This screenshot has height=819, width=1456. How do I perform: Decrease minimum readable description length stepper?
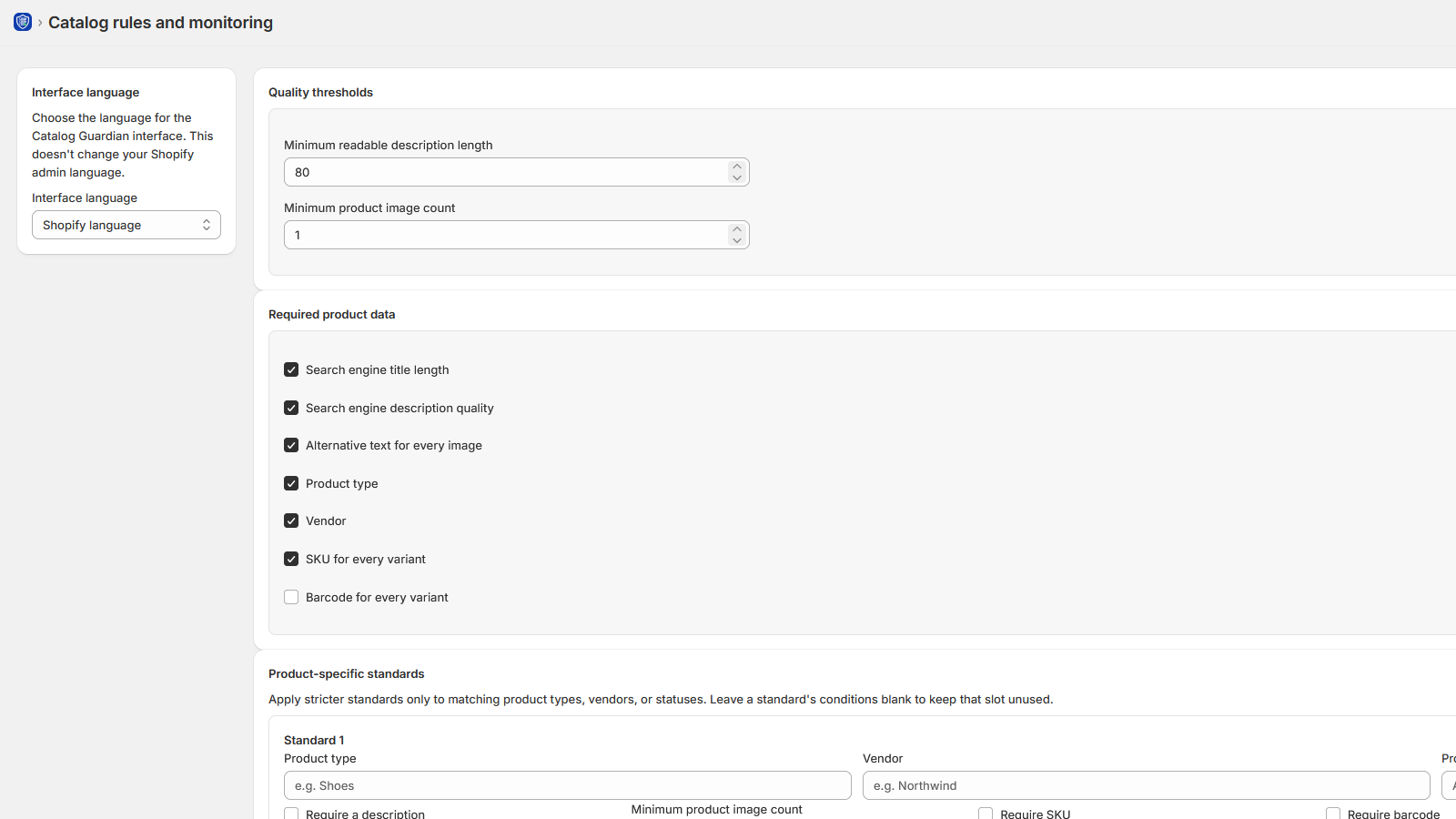point(737,177)
